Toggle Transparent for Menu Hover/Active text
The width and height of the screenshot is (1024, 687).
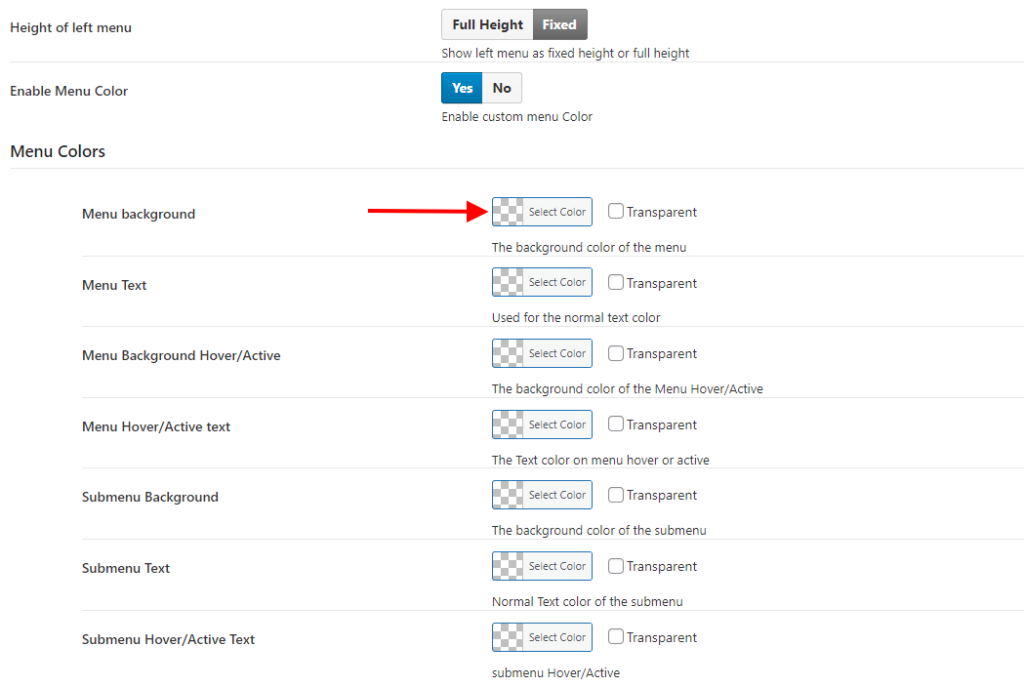[616, 424]
